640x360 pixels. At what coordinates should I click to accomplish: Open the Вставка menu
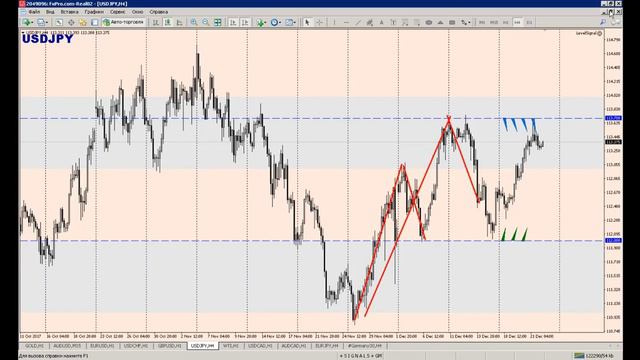69,12
